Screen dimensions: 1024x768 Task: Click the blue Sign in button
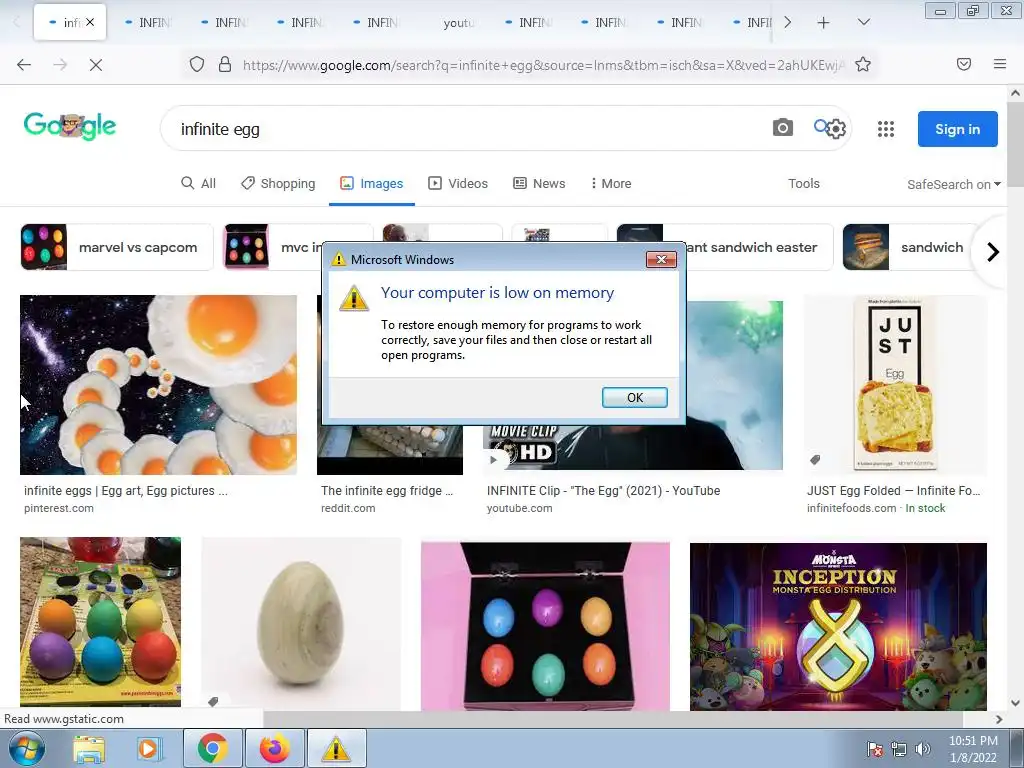click(957, 129)
